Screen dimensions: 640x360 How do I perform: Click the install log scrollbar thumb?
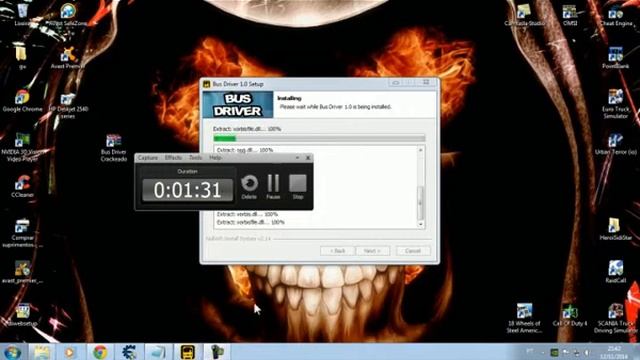click(420, 202)
